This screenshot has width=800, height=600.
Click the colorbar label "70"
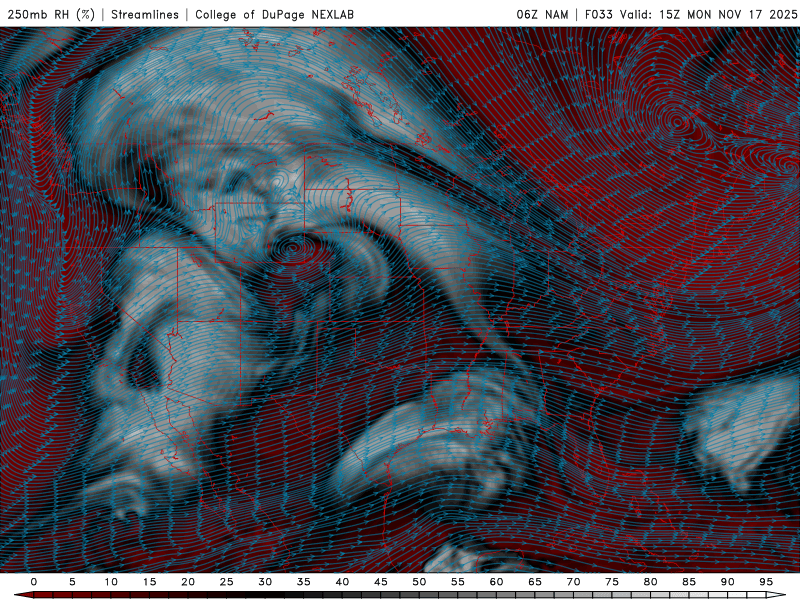(x=573, y=582)
